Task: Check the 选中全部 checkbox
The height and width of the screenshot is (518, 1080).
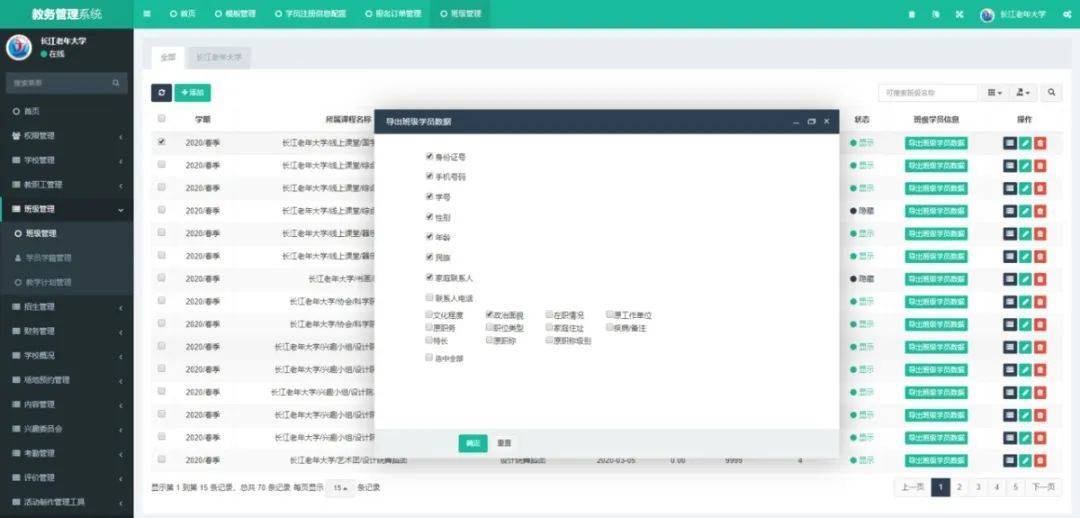Action: 430,358
